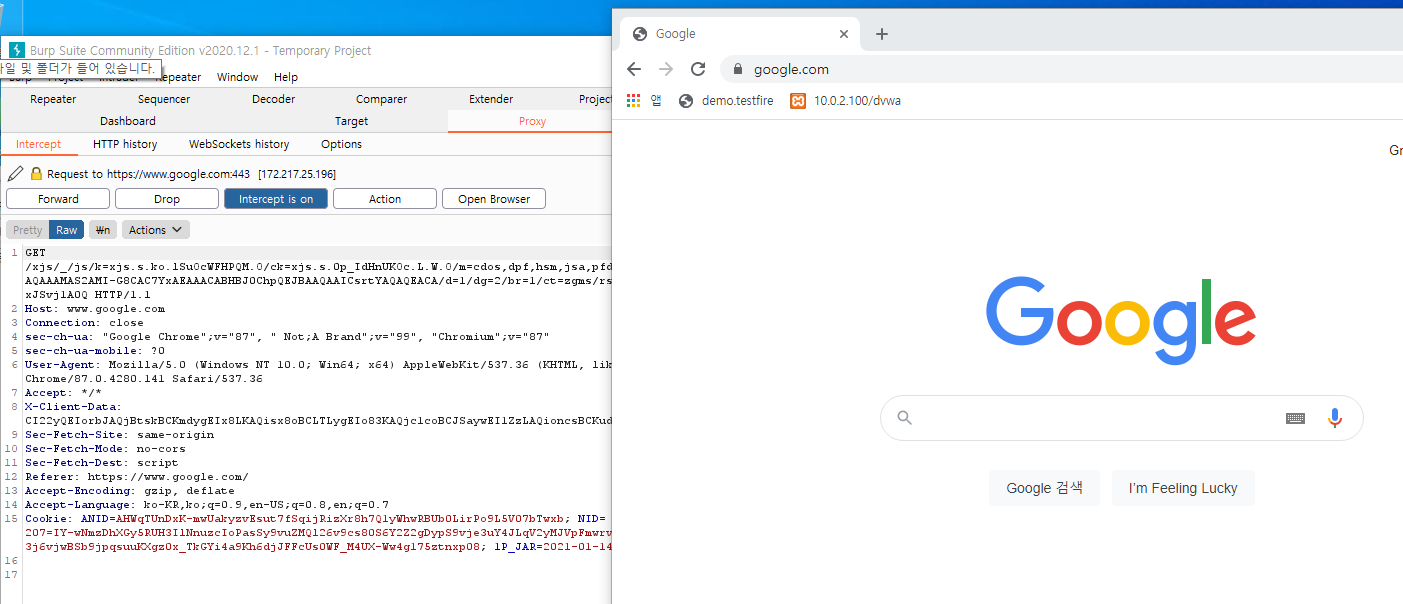Open the Window menu in Burp

(x=237, y=77)
